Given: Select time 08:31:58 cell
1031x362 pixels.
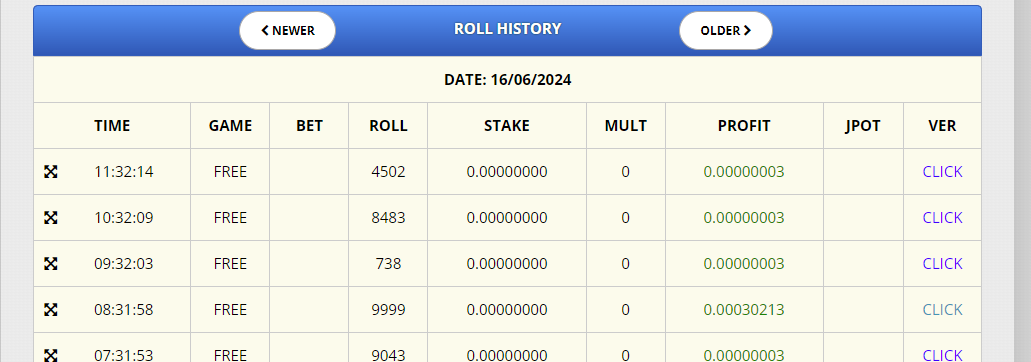Looking at the screenshot, I should tap(124, 309).
